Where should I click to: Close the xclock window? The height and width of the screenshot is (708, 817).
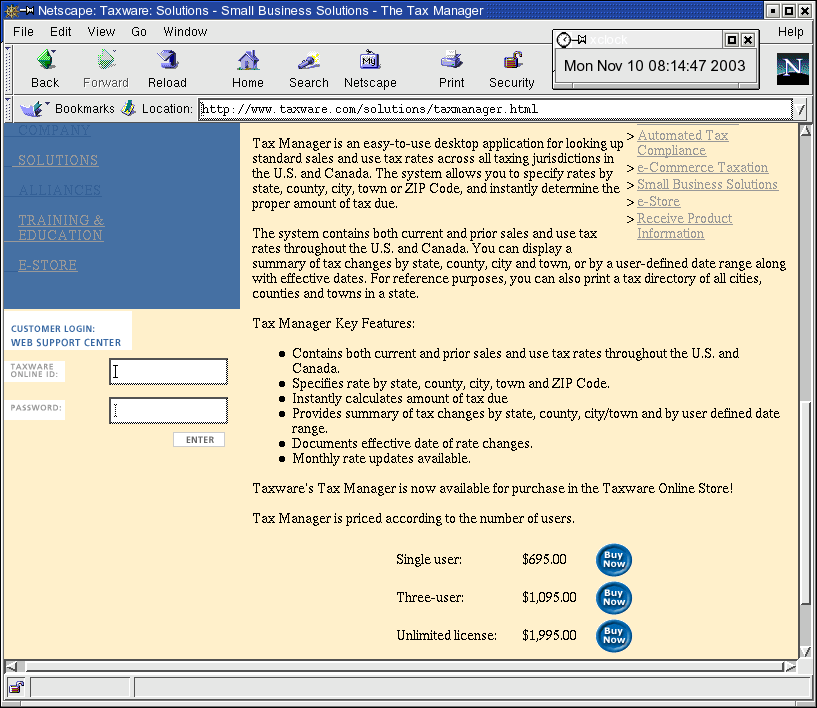748,40
